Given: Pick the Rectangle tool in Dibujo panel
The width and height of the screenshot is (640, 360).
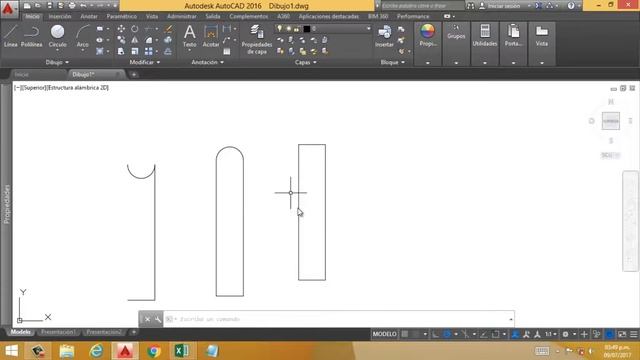Looking at the screenshot, I should (x=100, y=29).
